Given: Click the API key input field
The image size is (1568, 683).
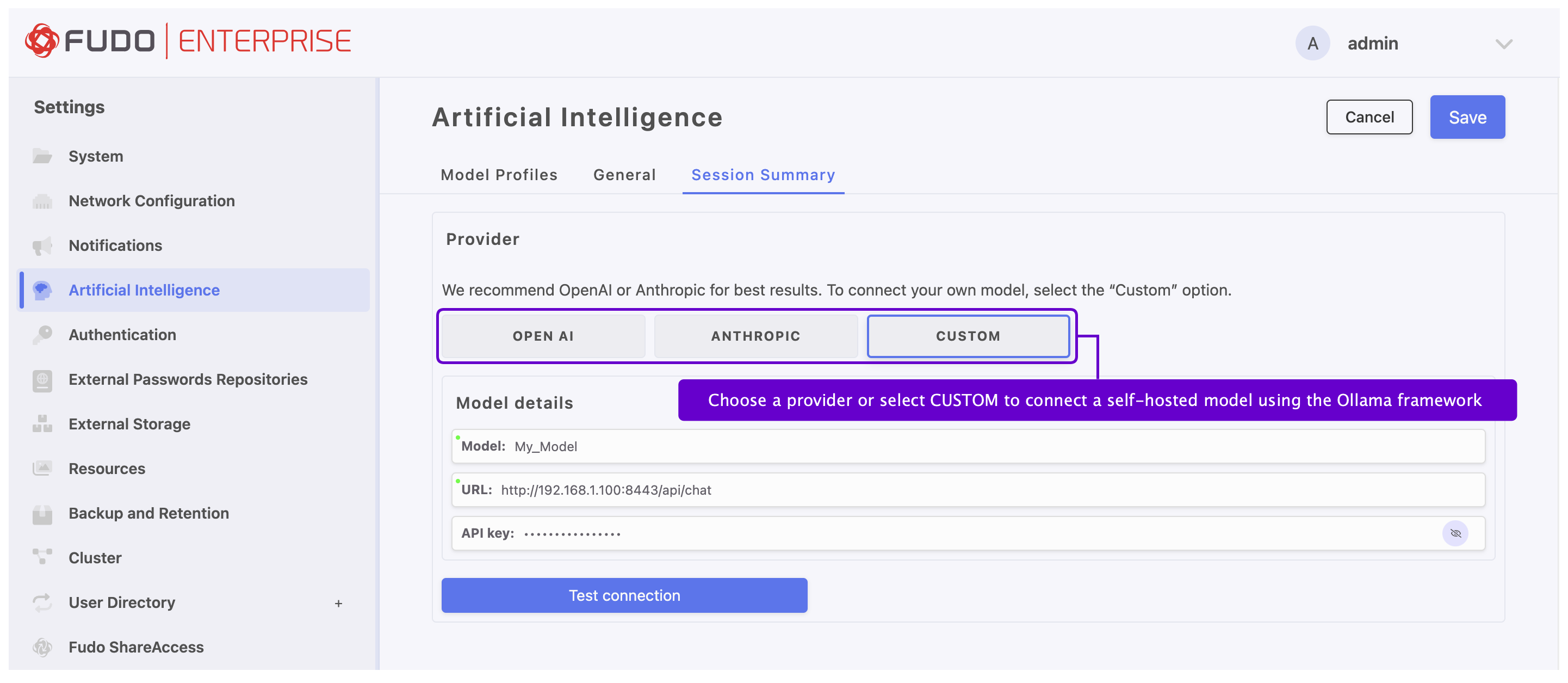Looking at the screenshot, I should pos(968,534).
